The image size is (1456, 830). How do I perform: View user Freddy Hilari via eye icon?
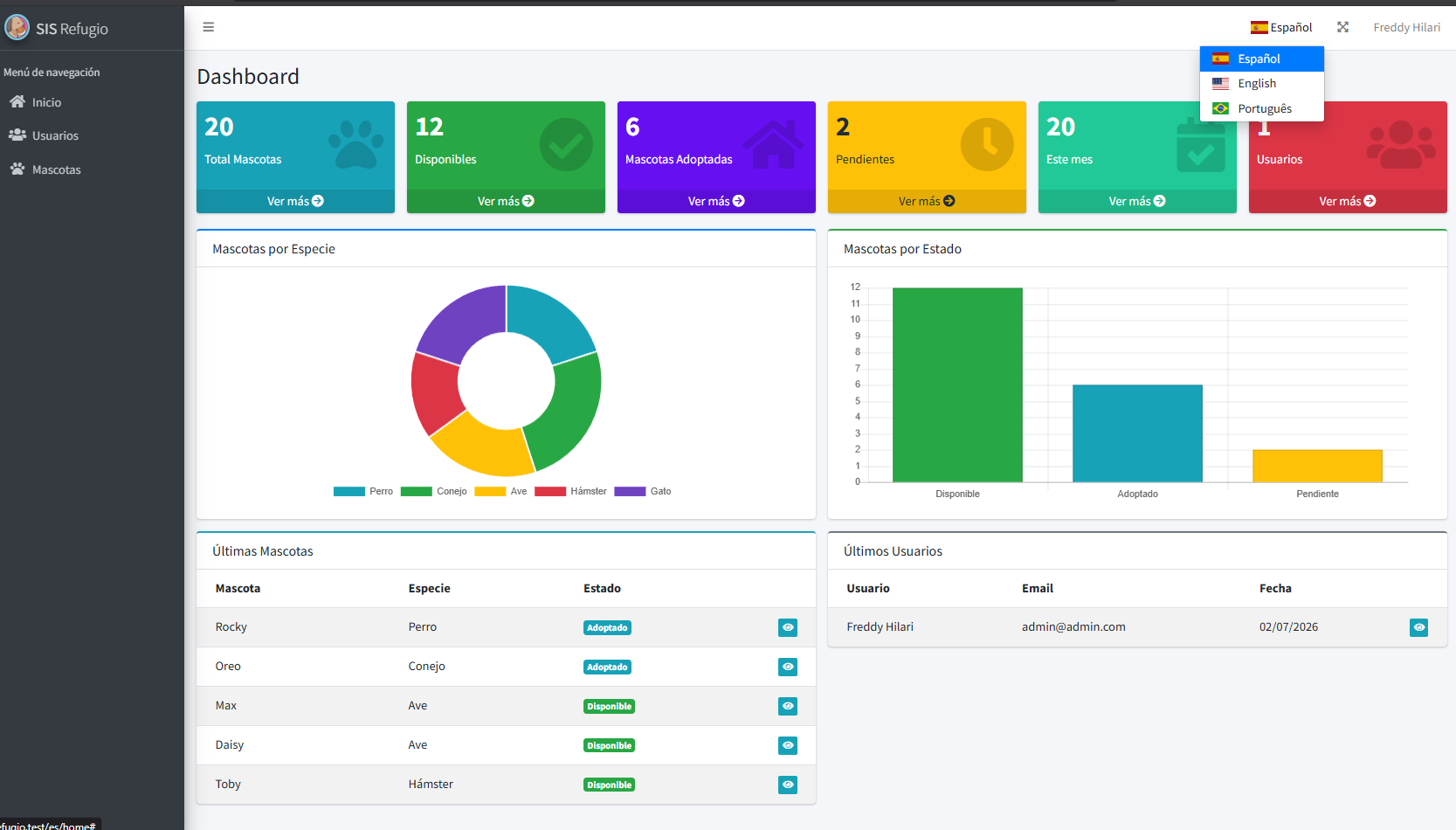[1418, 627]
